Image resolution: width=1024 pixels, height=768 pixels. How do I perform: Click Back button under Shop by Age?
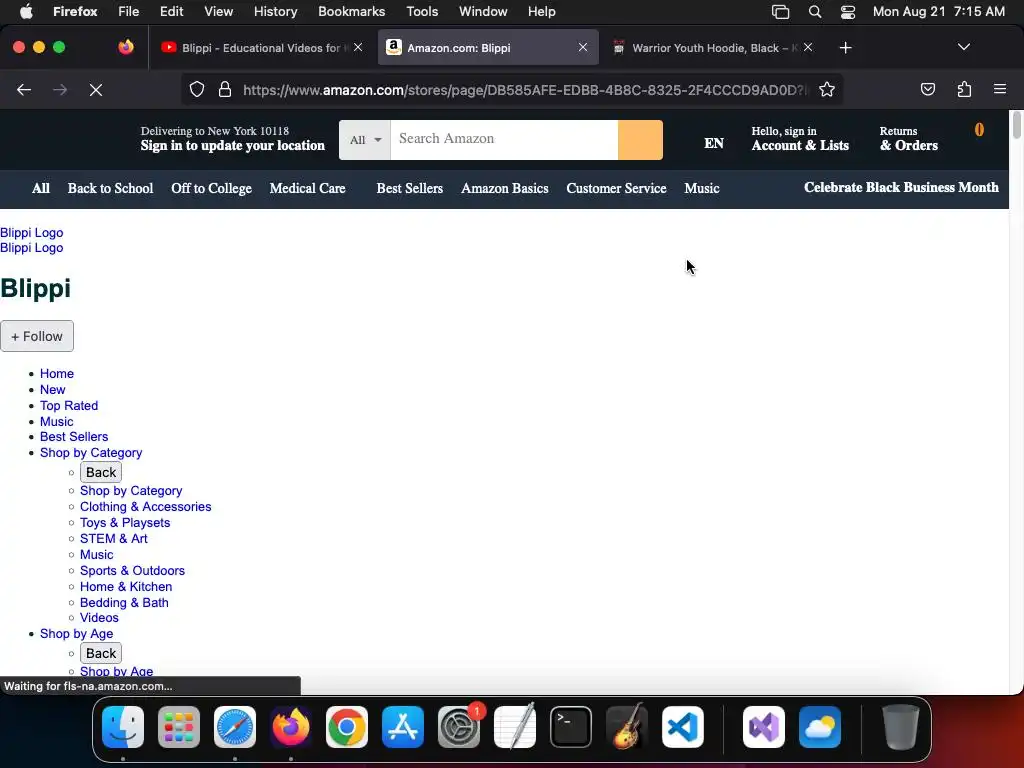tap(101, 653)
